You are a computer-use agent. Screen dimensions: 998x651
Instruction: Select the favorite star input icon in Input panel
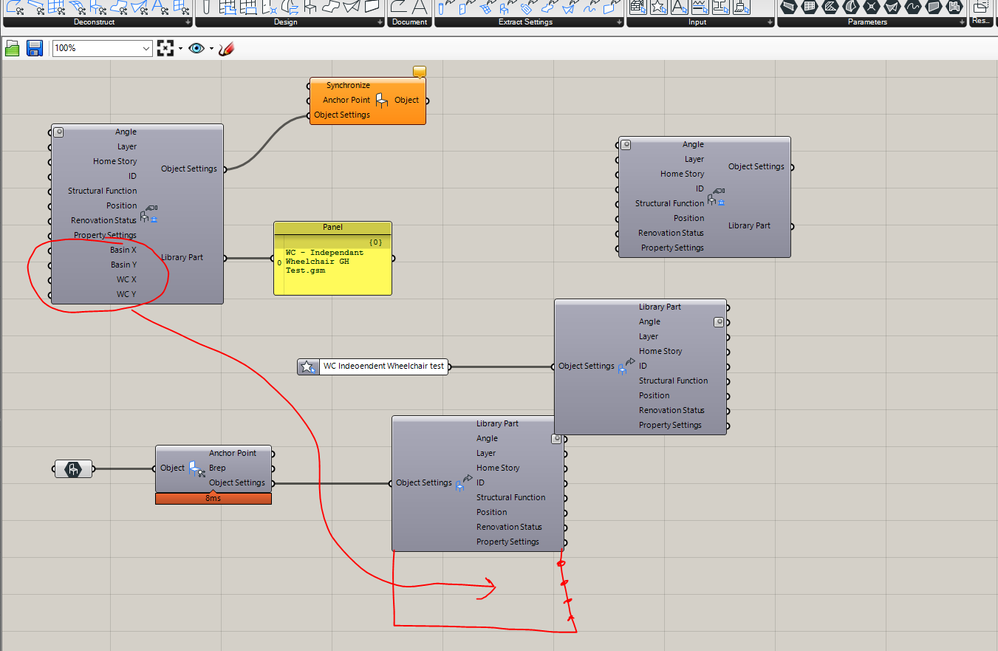[x=659, y=6]
